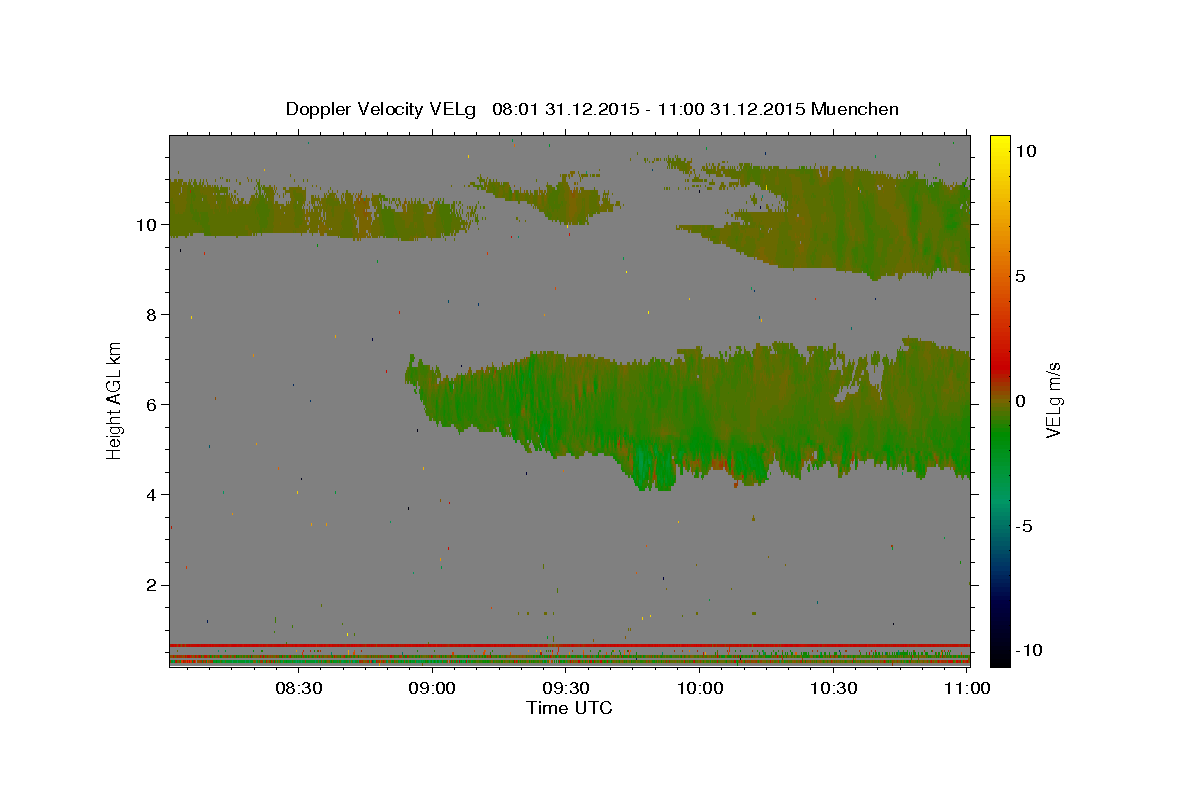The width and height of the screenshot is (1200, 800).
Task: Click the 10:30 time tick label
Action: click(x=833, y=688)
